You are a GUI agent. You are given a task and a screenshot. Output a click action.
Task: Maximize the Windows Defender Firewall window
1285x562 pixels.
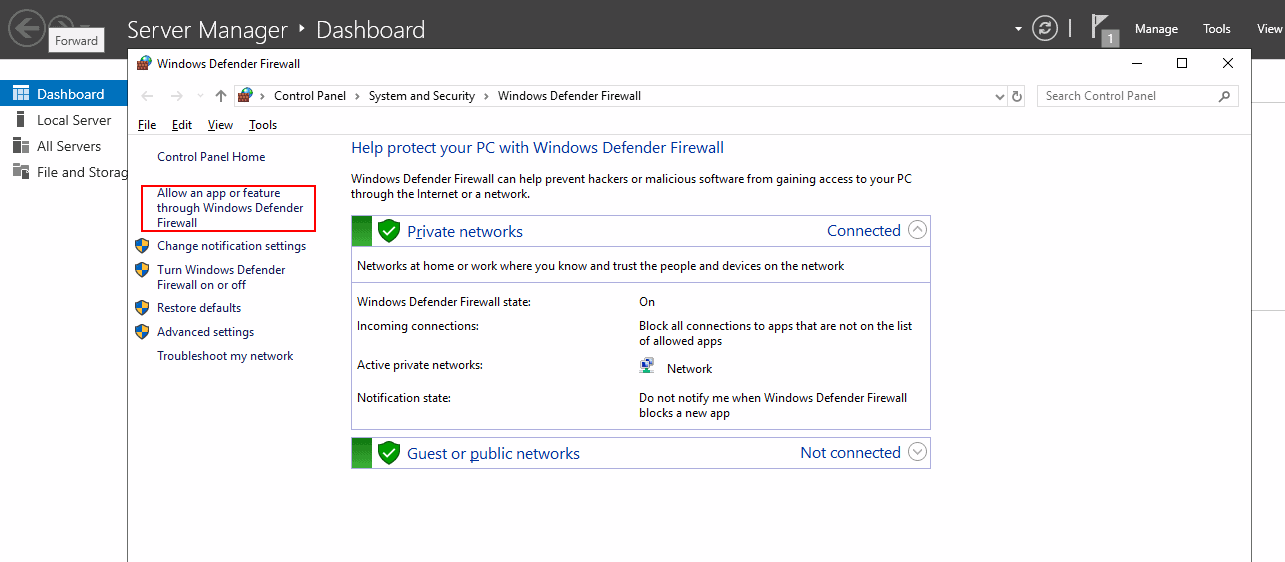click(1182, 63)
